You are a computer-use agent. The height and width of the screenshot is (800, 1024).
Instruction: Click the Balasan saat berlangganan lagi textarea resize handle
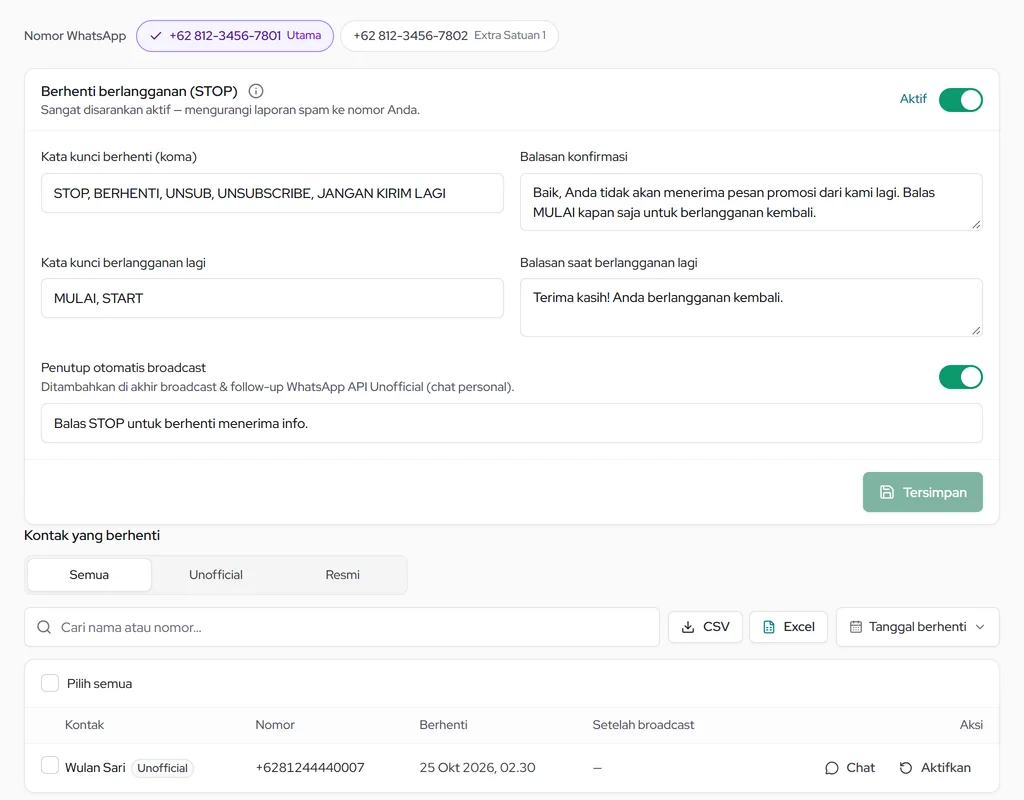point(976,330)
